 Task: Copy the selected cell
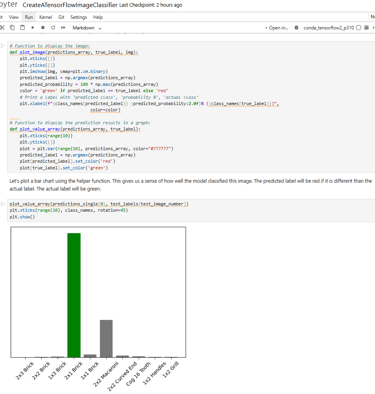pos(12,28)
